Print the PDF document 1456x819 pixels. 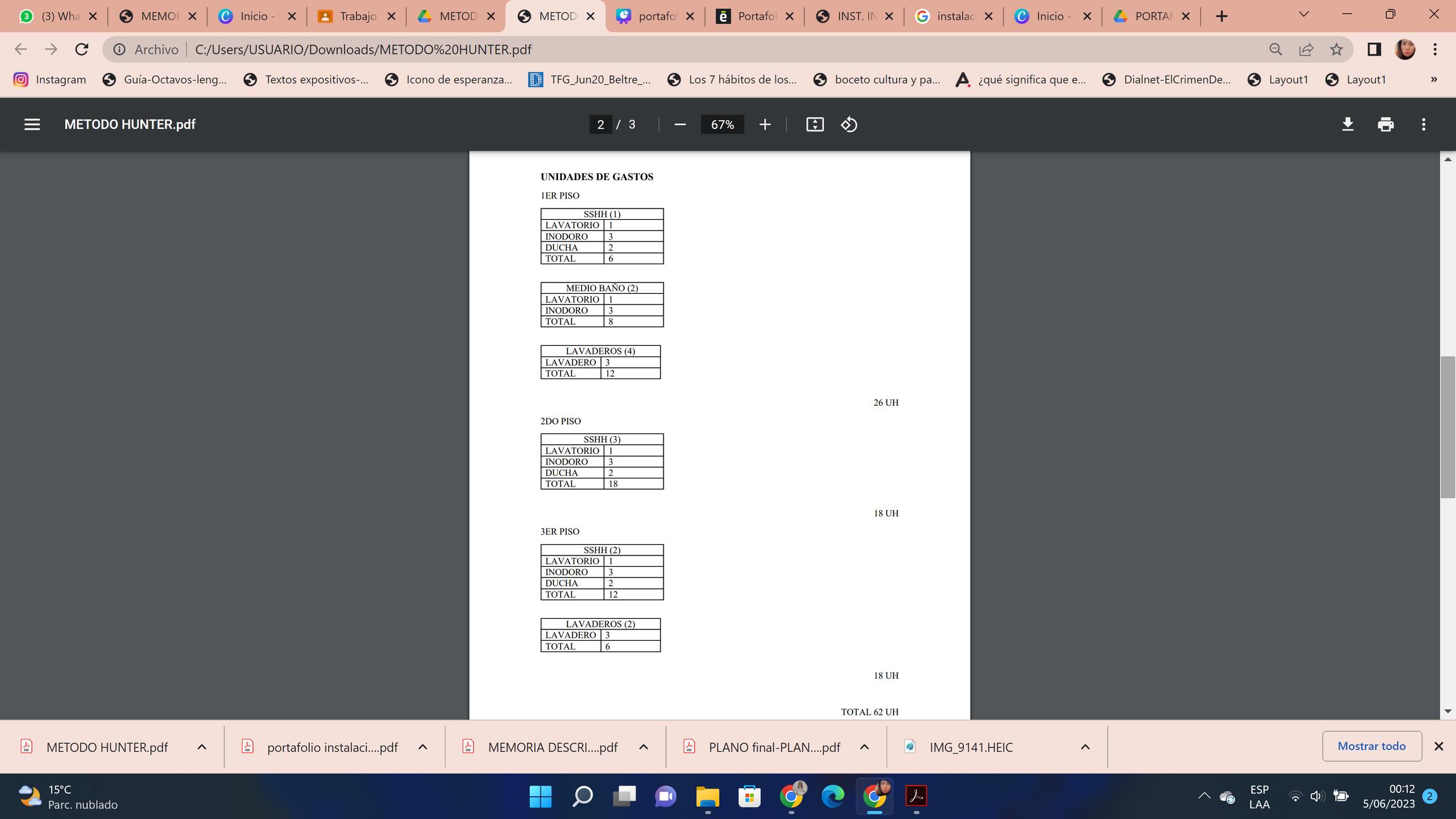click(1385, 124)
